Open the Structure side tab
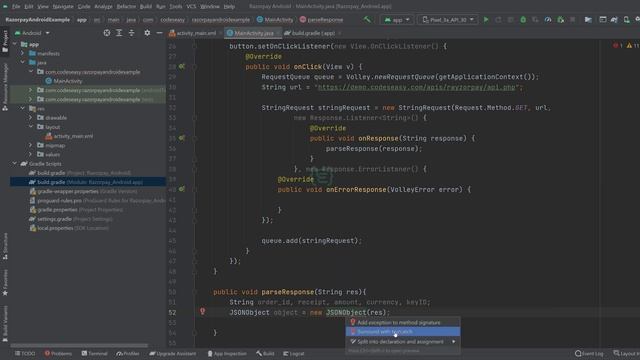This screenshot has height=360, width=640. click(5, 246)
